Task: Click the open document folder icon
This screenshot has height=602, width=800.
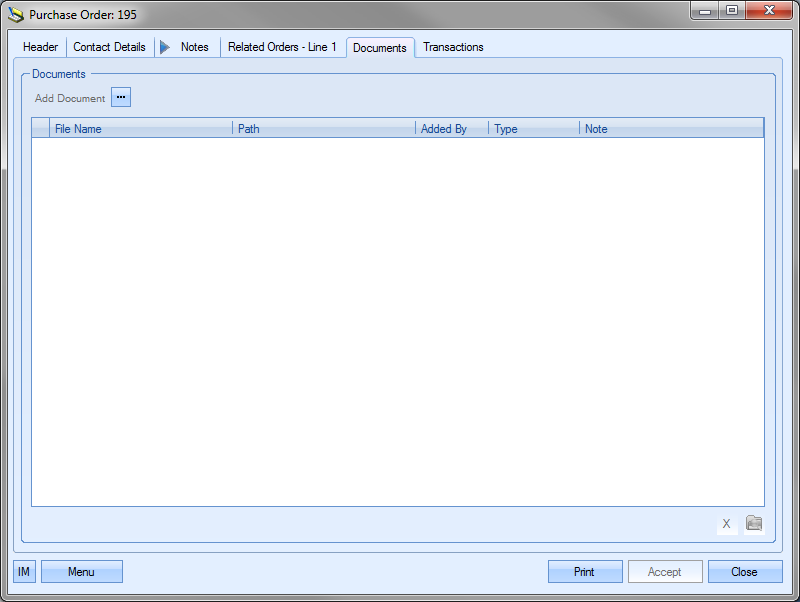Action: 754,523
